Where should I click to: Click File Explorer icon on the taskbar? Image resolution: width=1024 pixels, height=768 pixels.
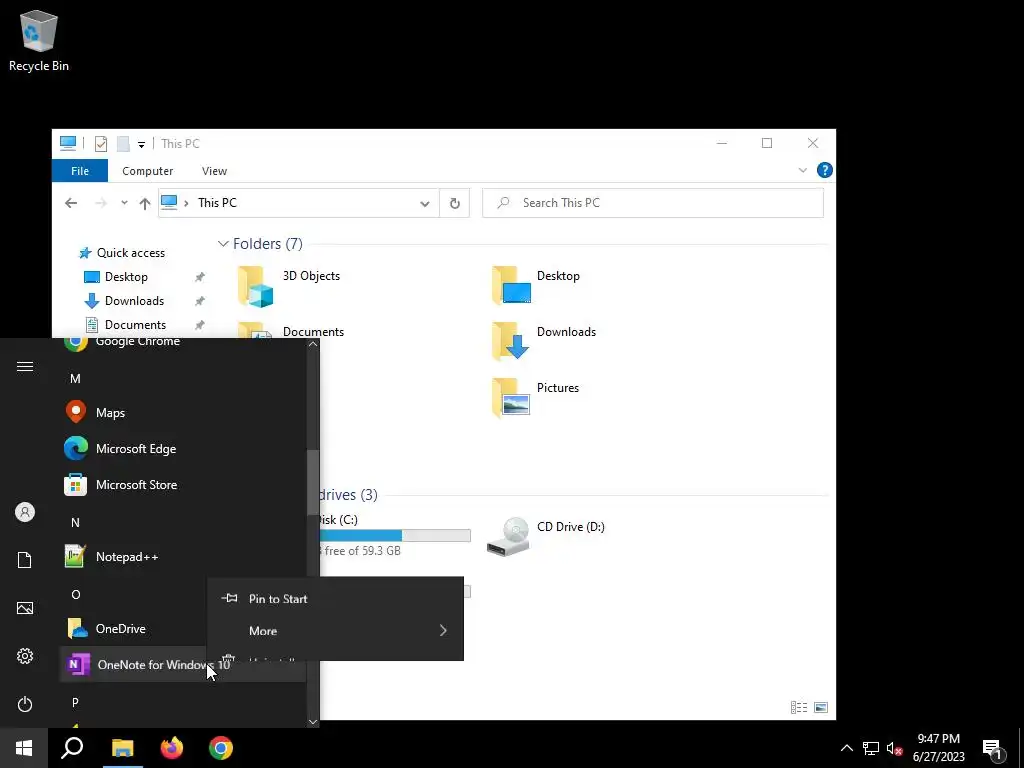click(122, 748)
